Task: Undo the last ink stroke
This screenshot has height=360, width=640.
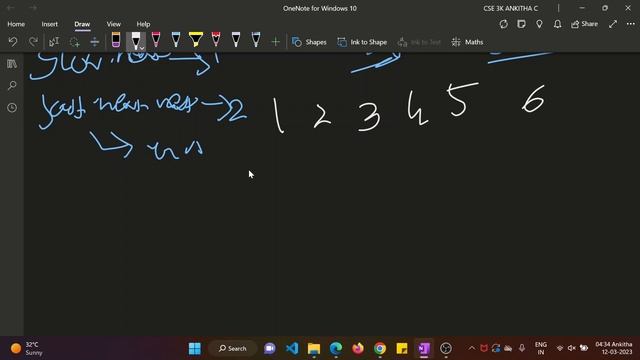Action: 13,42
